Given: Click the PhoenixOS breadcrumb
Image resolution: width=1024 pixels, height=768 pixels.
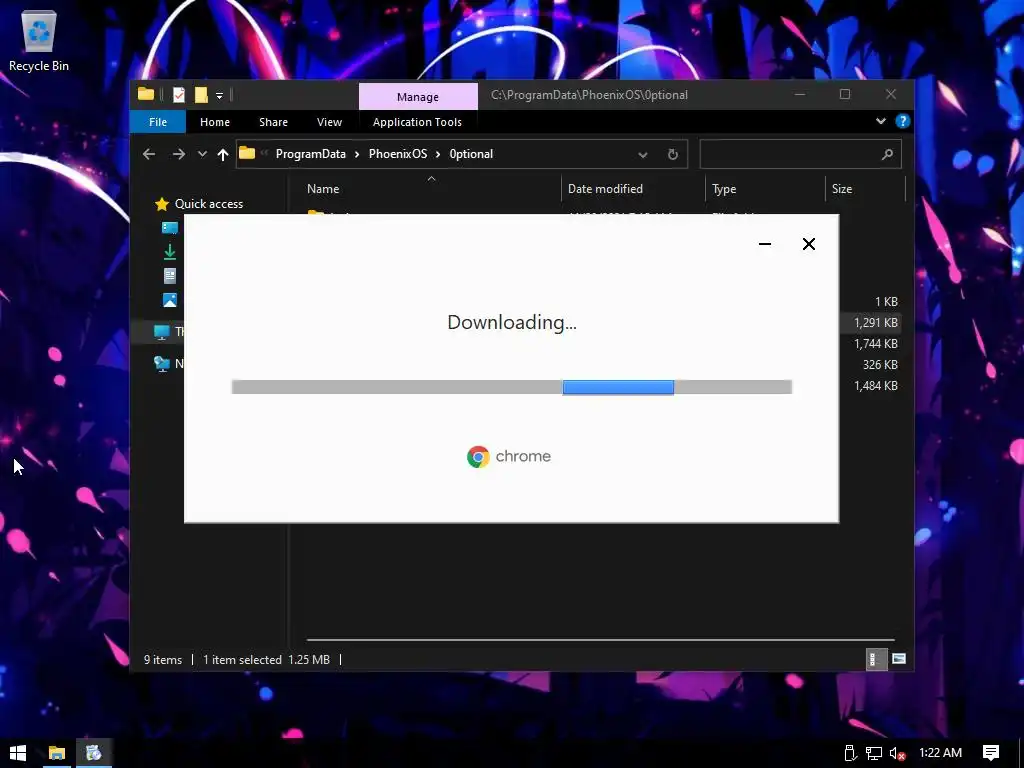Looking at the screenshot, I should tap(398, 154).
